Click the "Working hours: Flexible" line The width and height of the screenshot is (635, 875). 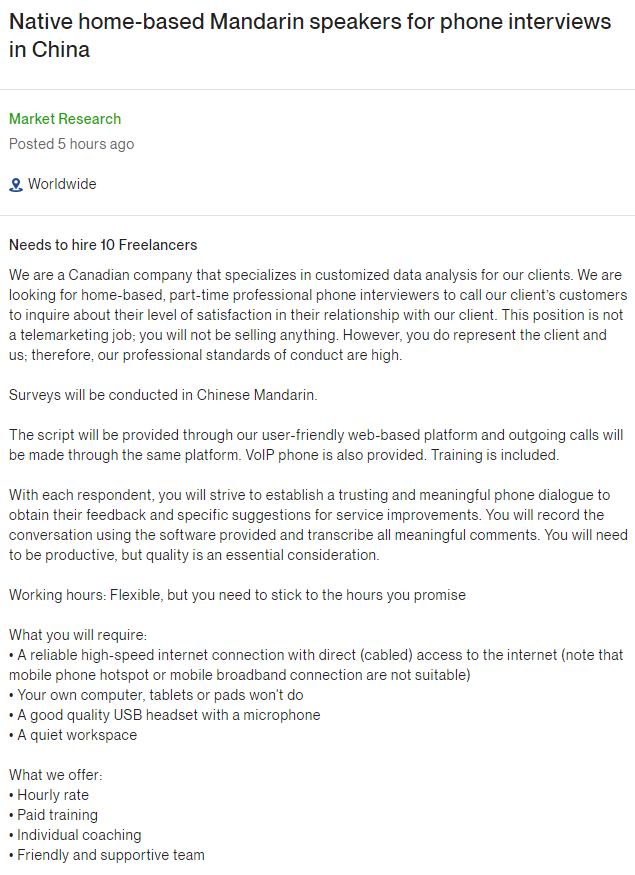click(x=237, y=595)
